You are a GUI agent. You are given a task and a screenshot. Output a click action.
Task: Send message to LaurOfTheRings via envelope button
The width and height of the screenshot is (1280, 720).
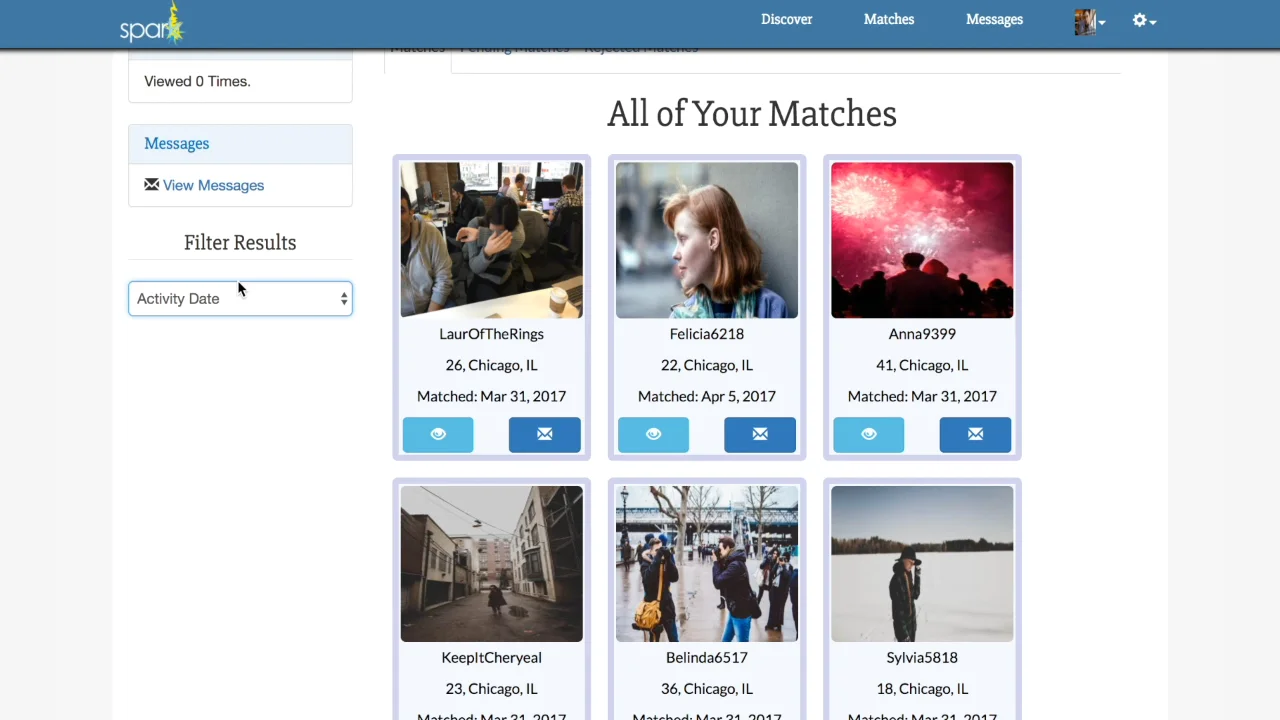click(544, 434)
